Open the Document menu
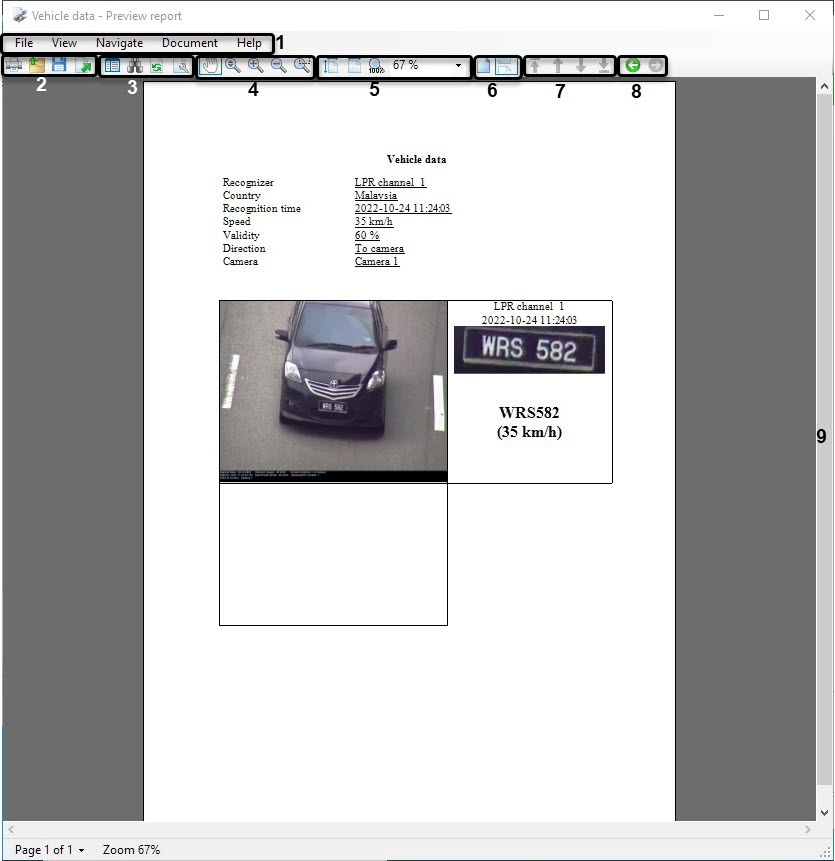 (x=189, y=43)
